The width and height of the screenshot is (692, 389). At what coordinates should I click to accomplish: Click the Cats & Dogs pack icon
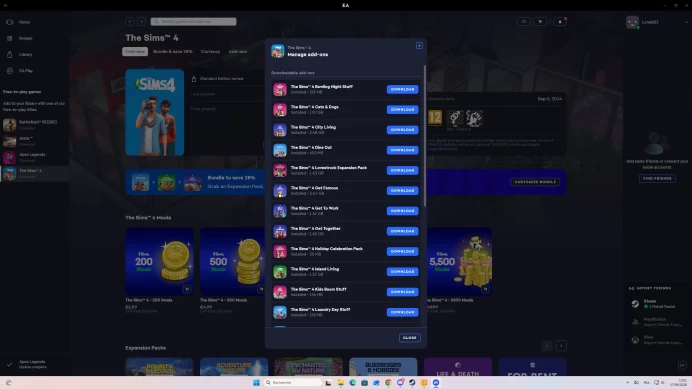click(280, 110)
